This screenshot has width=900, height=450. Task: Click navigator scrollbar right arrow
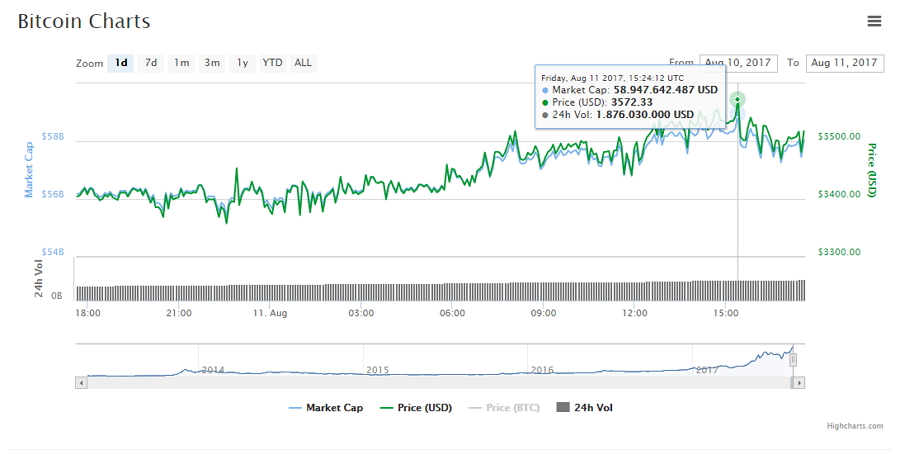[x=798, y=382]
